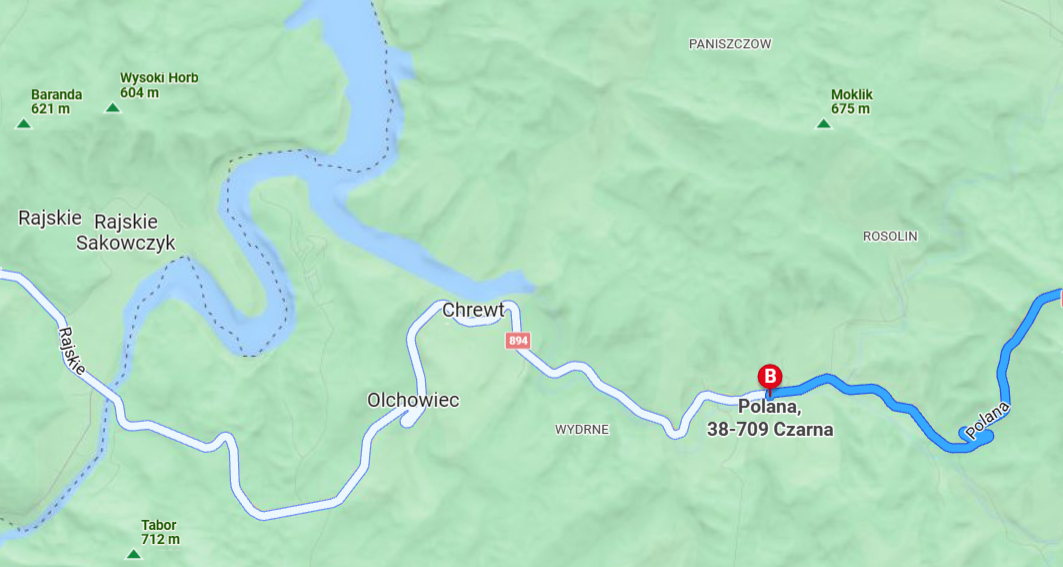Click the ROSOLIN area label
This screenshot has width=1063, height=567.
point(890,236)
